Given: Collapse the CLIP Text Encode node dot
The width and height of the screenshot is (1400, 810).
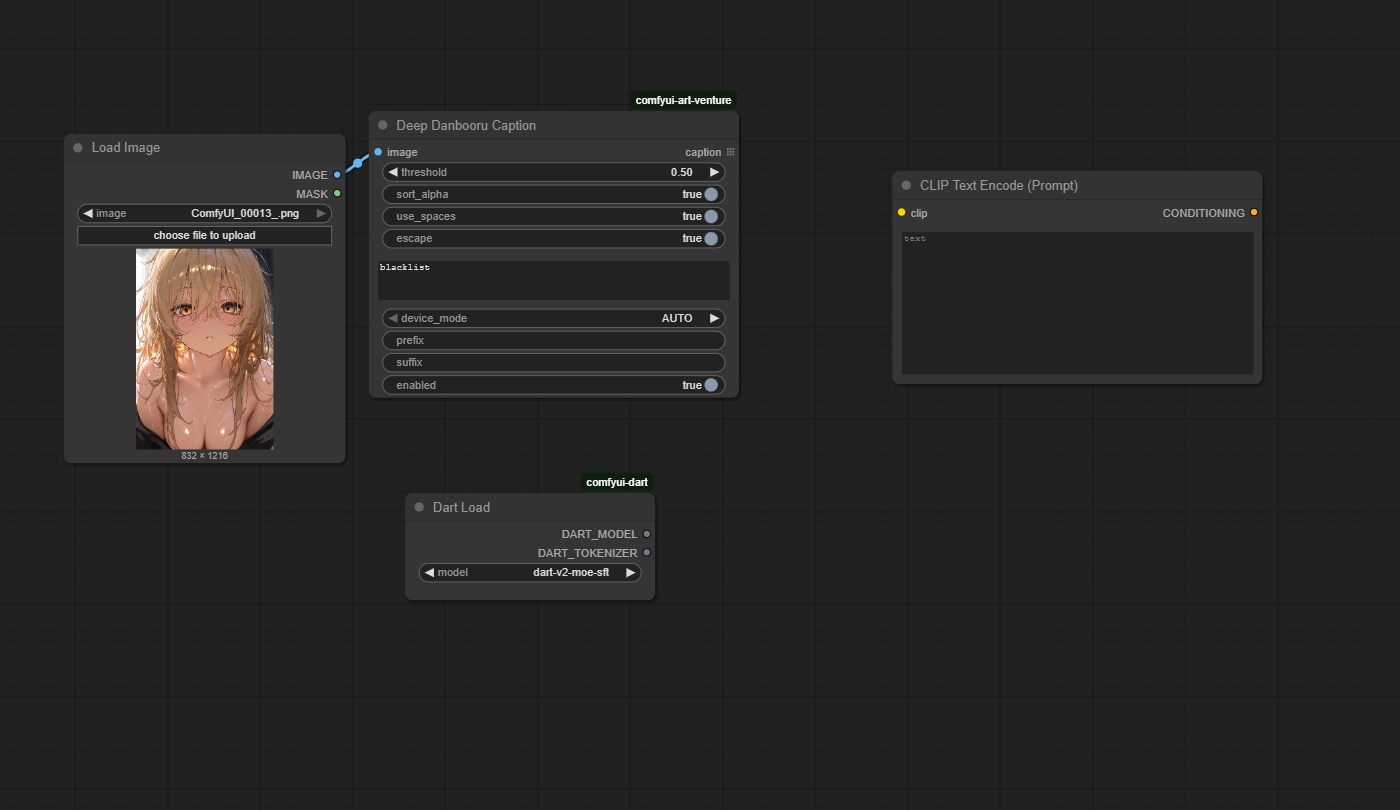Looking at the screenshot, I should click(x=907, y=186).
